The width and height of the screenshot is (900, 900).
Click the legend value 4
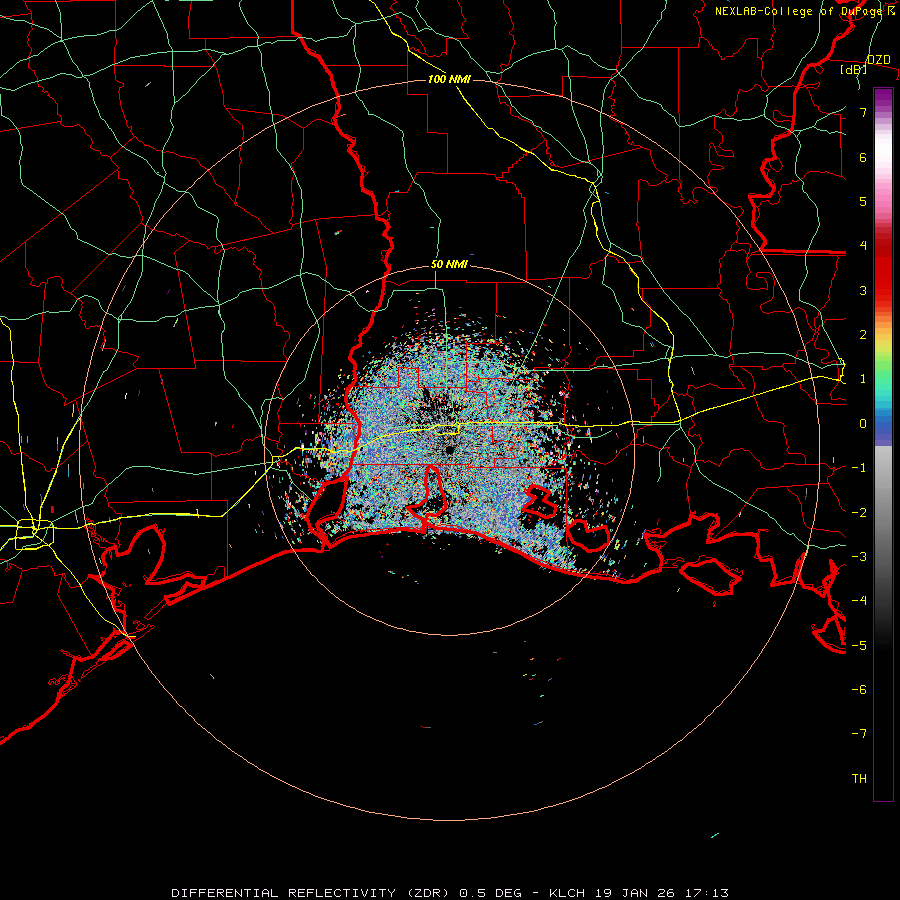click(x=863, y=246)
